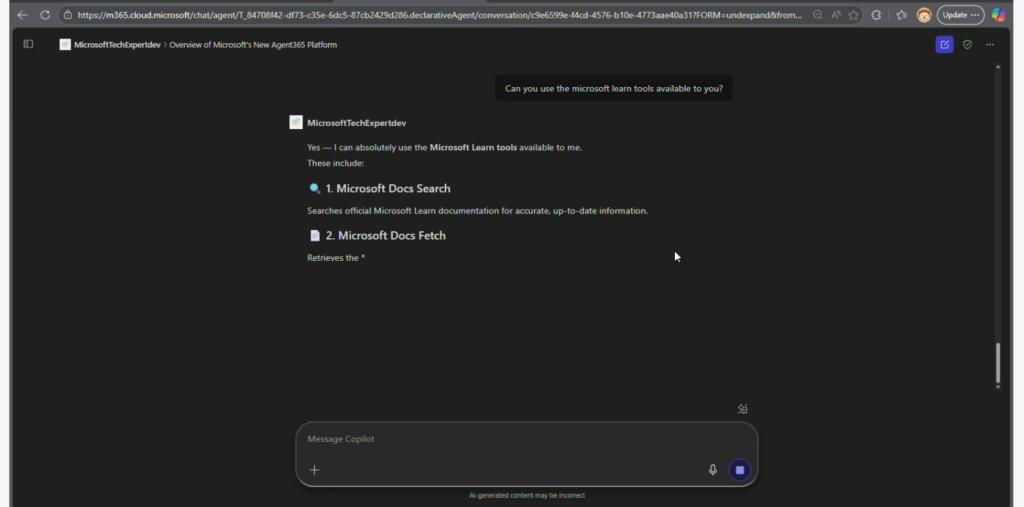This screenshot has height=507, width=1024.
Task: Open the browser extensions puzzle icon
Action: tap(877, 15)
